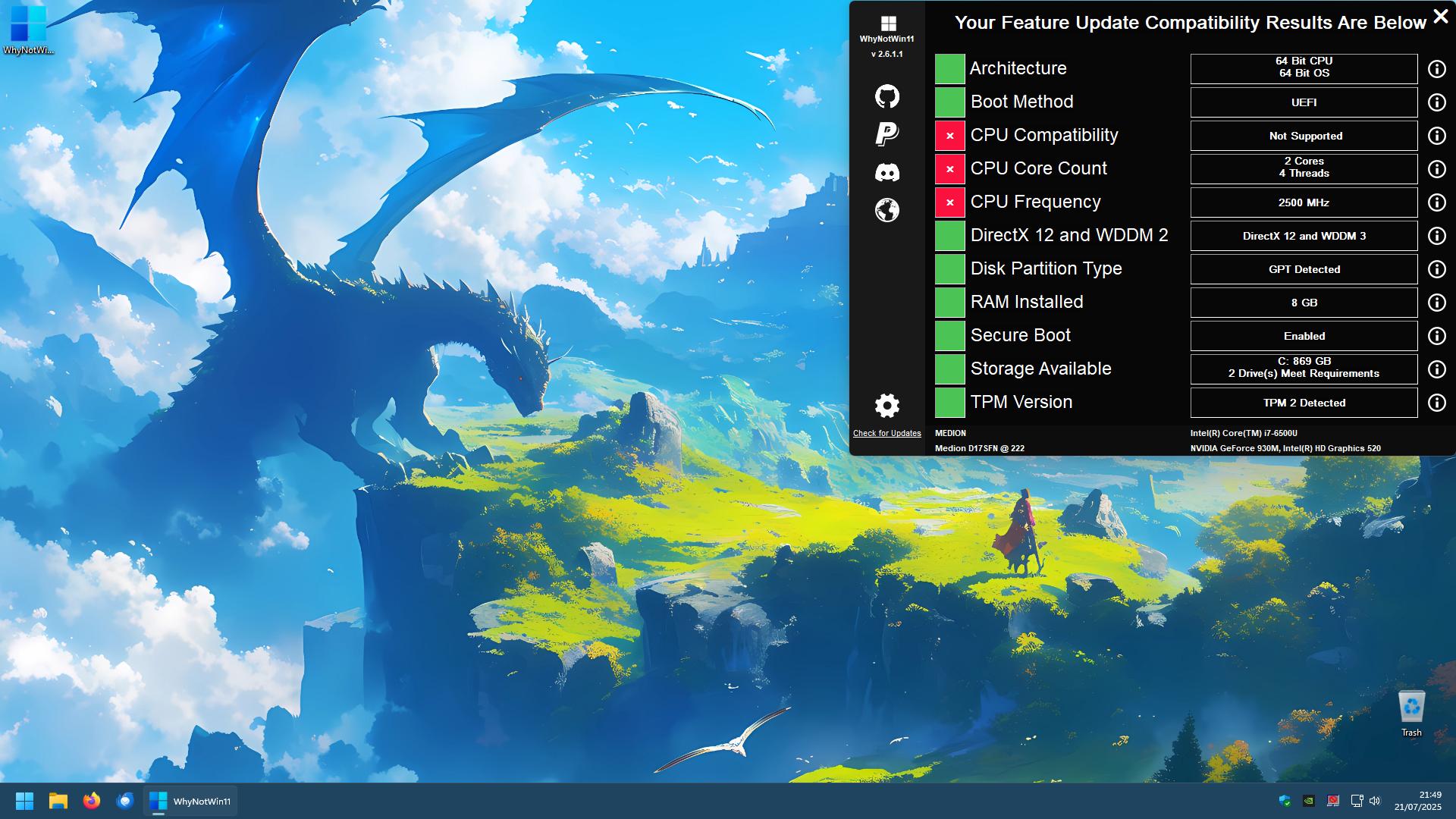Click the 'GPT Detected' result value
The height and width of the screenshot is (819, 1456).
point(1304,269)
